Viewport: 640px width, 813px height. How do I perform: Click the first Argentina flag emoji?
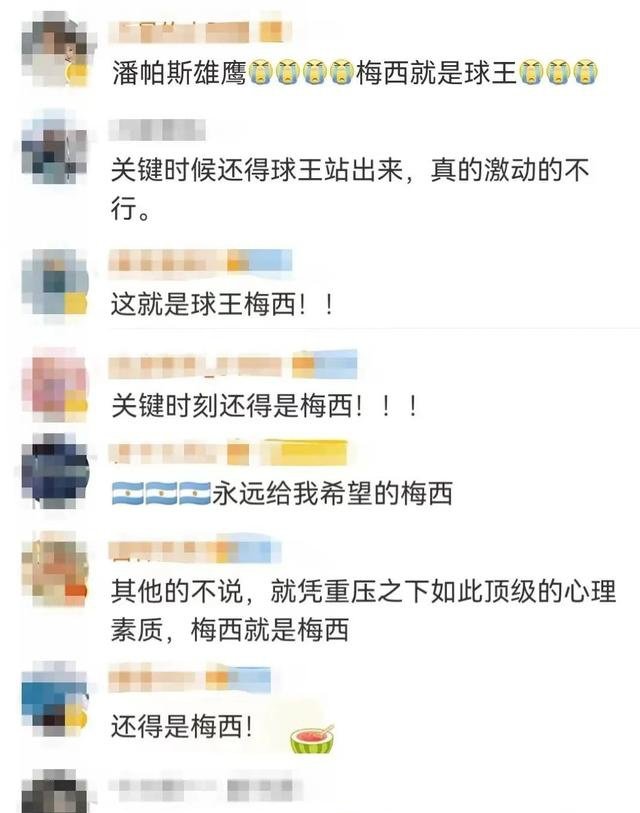(x=128, y=493)
